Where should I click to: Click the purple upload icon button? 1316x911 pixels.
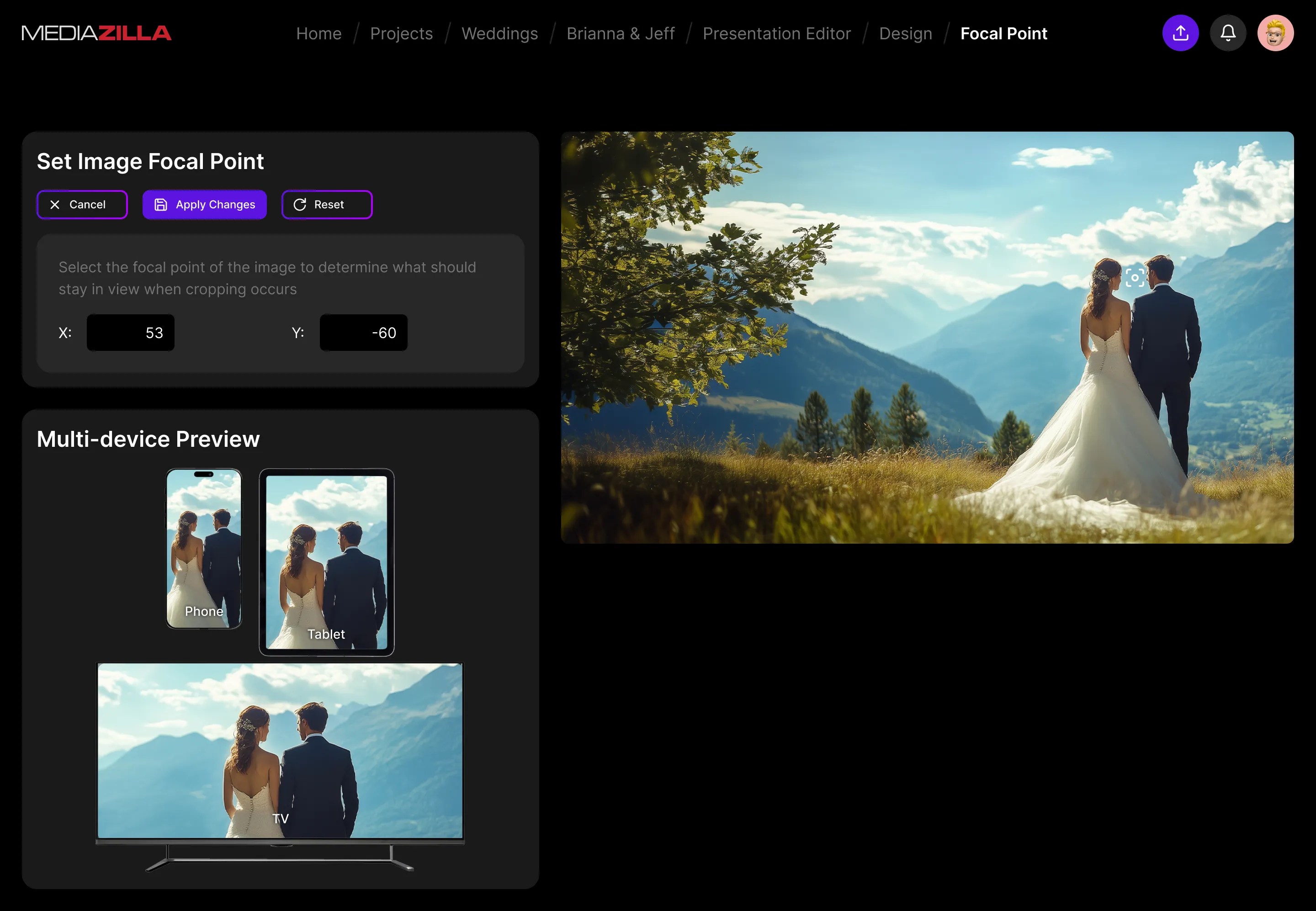point(1180,33)
